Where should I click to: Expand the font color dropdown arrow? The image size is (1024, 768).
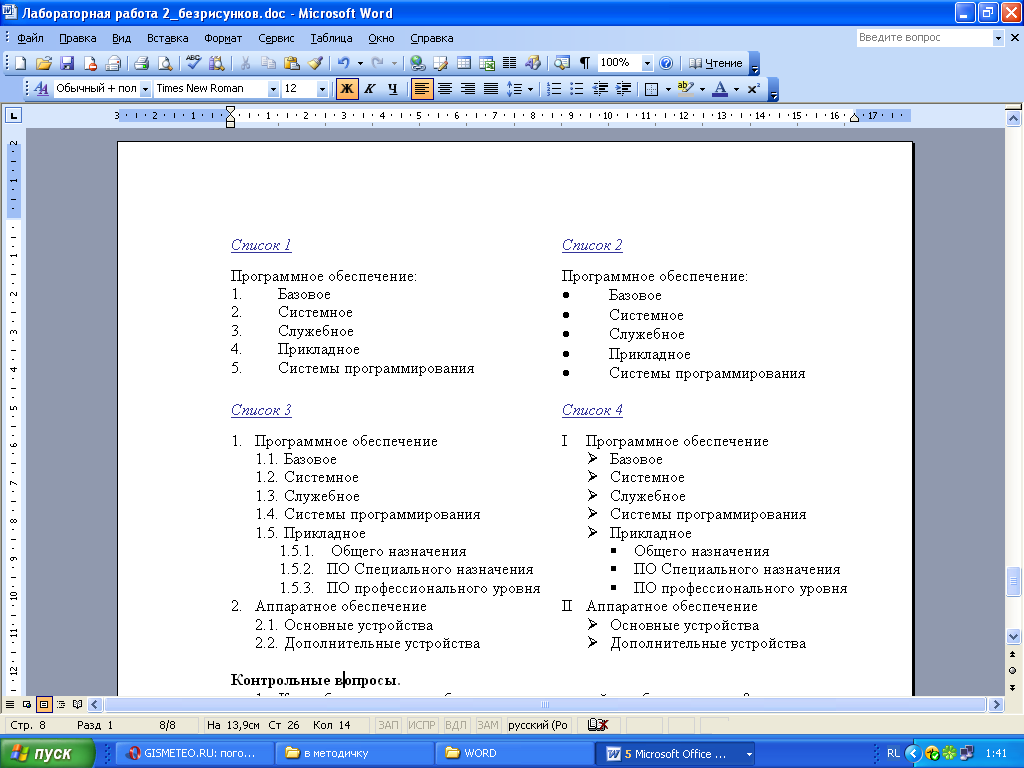point(737,89)
